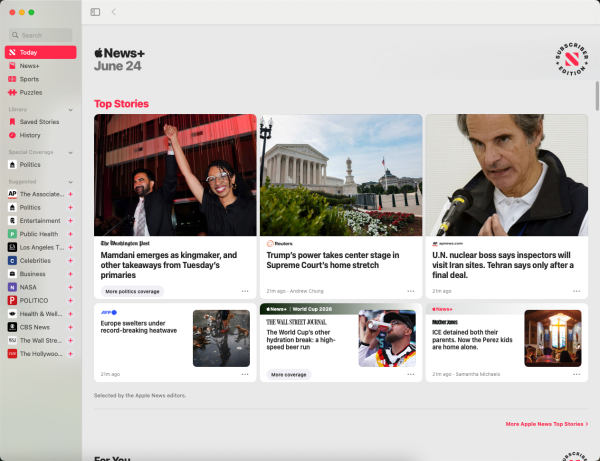Follow NASA with the plus button

pos(70,287)
